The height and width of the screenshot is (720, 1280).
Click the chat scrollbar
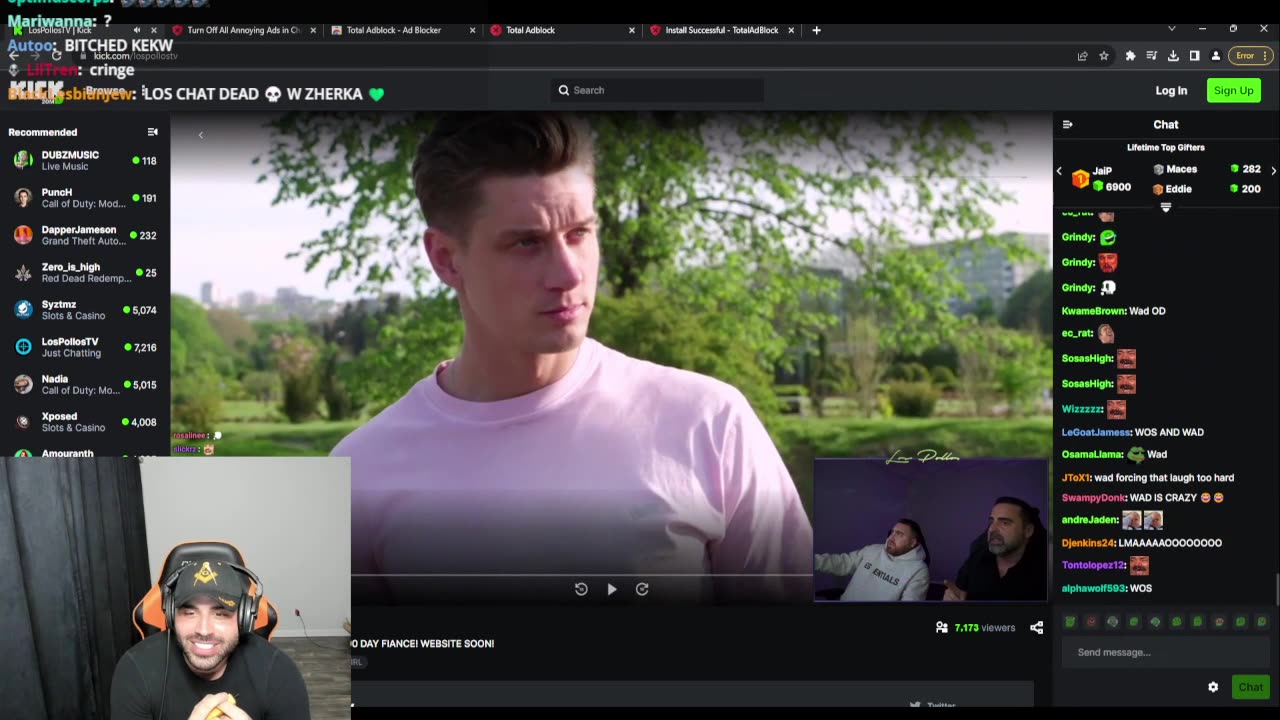[x=1276, y=590]
